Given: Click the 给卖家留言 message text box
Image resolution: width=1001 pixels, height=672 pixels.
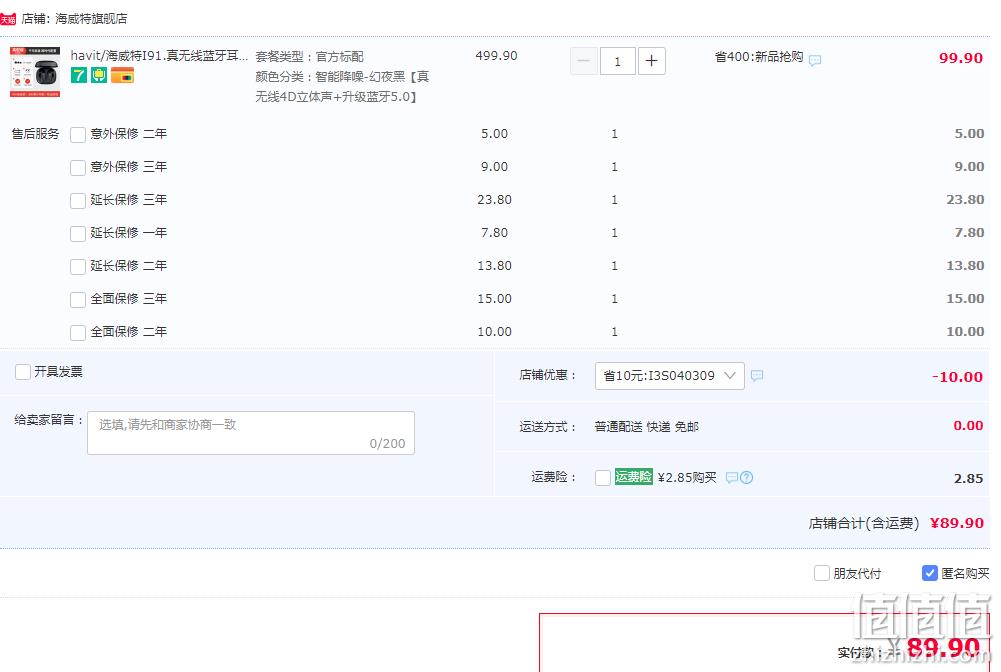Looking at the screenshot, I should point(251,433).
